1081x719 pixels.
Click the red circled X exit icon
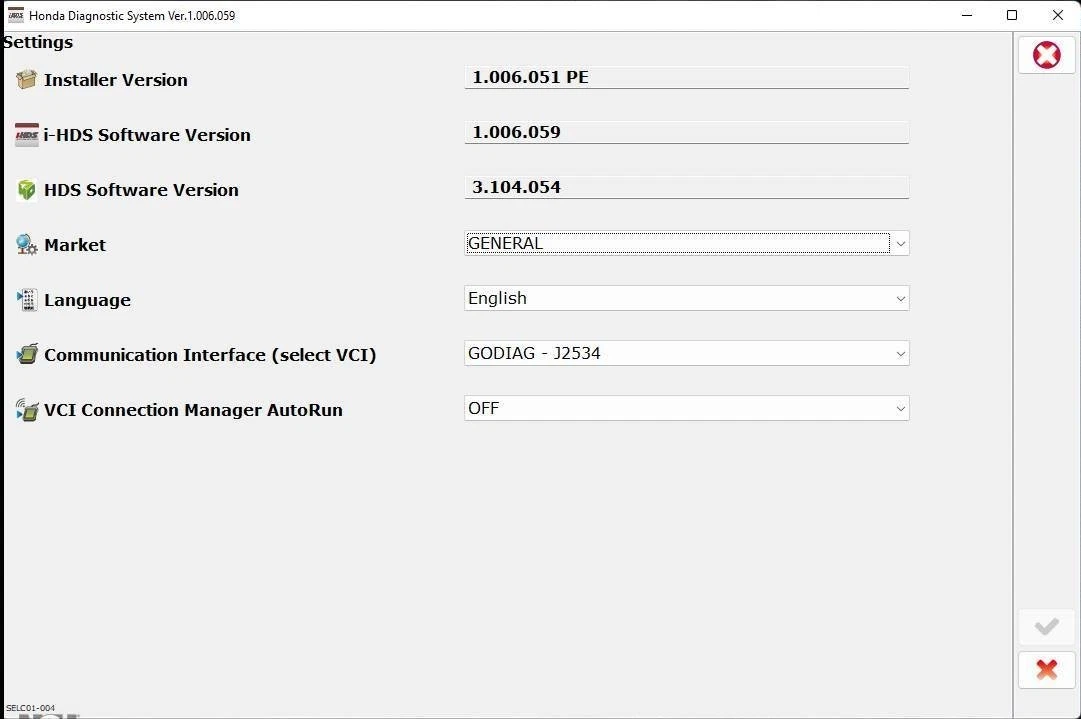click(x=1046, y=54)
